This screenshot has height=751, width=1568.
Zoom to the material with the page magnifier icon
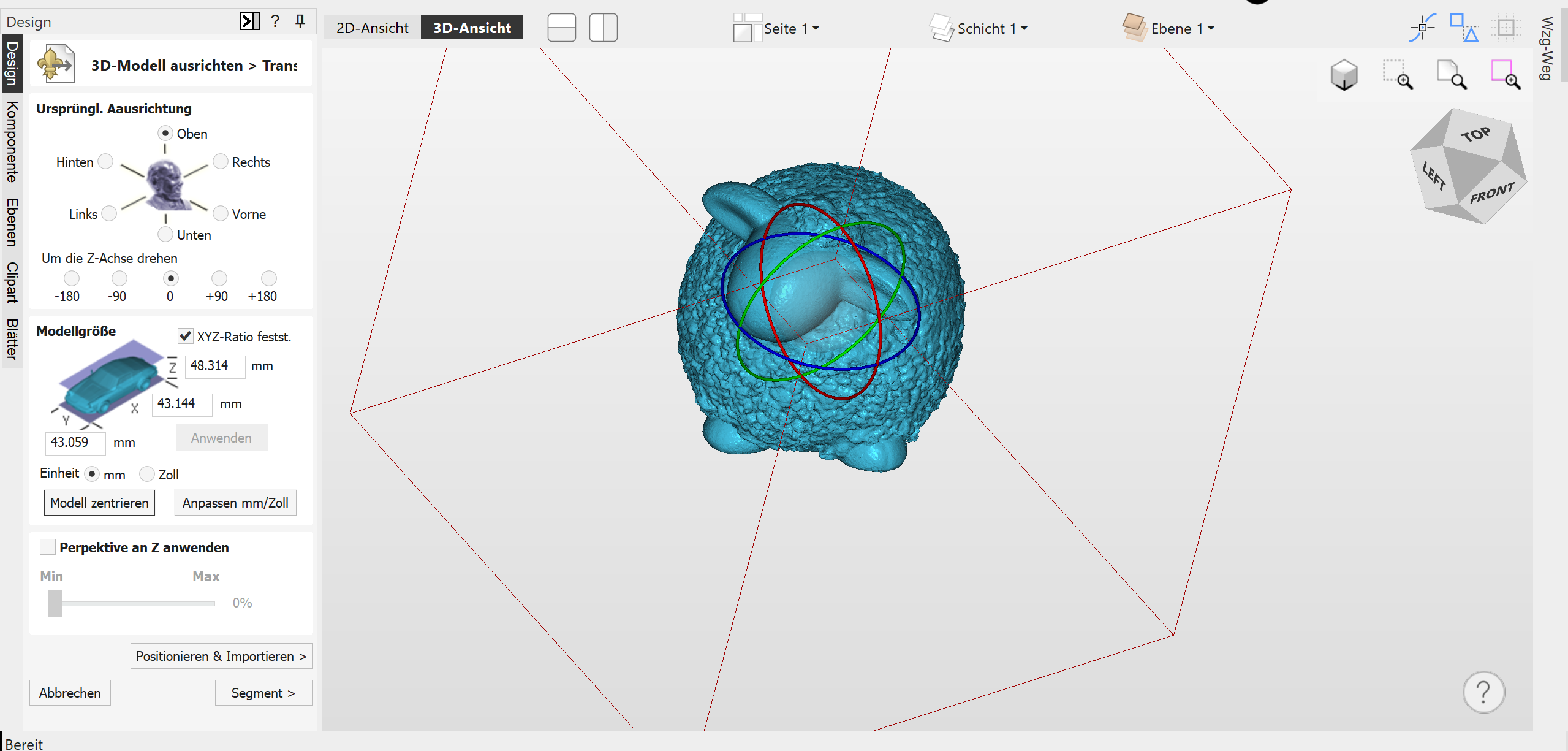(x=1452, y=75)
